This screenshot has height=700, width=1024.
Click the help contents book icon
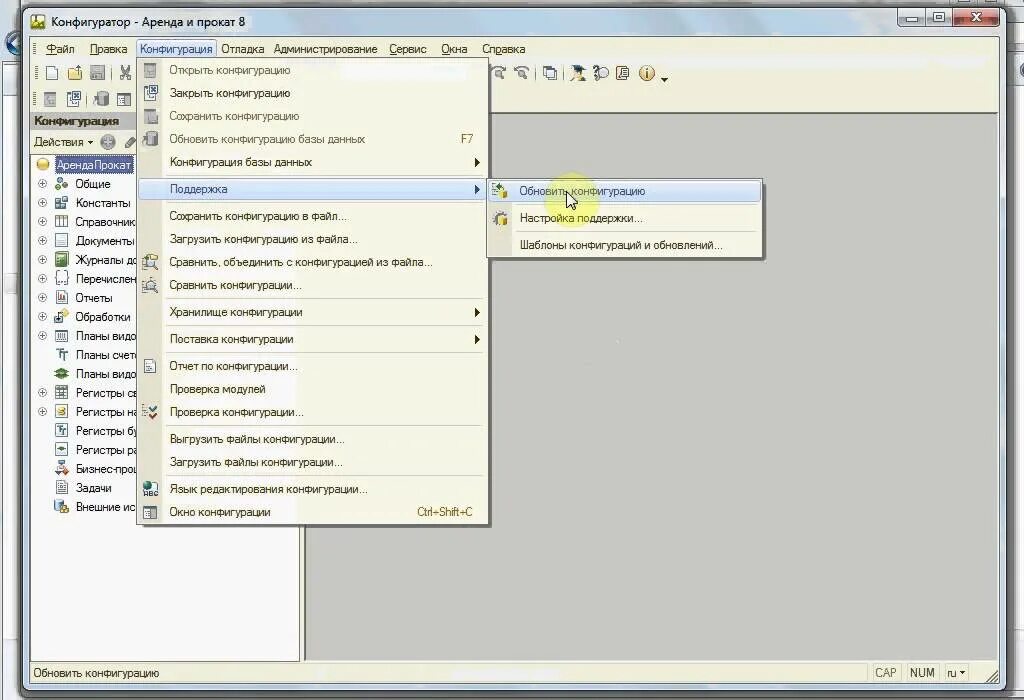[622, 73]
